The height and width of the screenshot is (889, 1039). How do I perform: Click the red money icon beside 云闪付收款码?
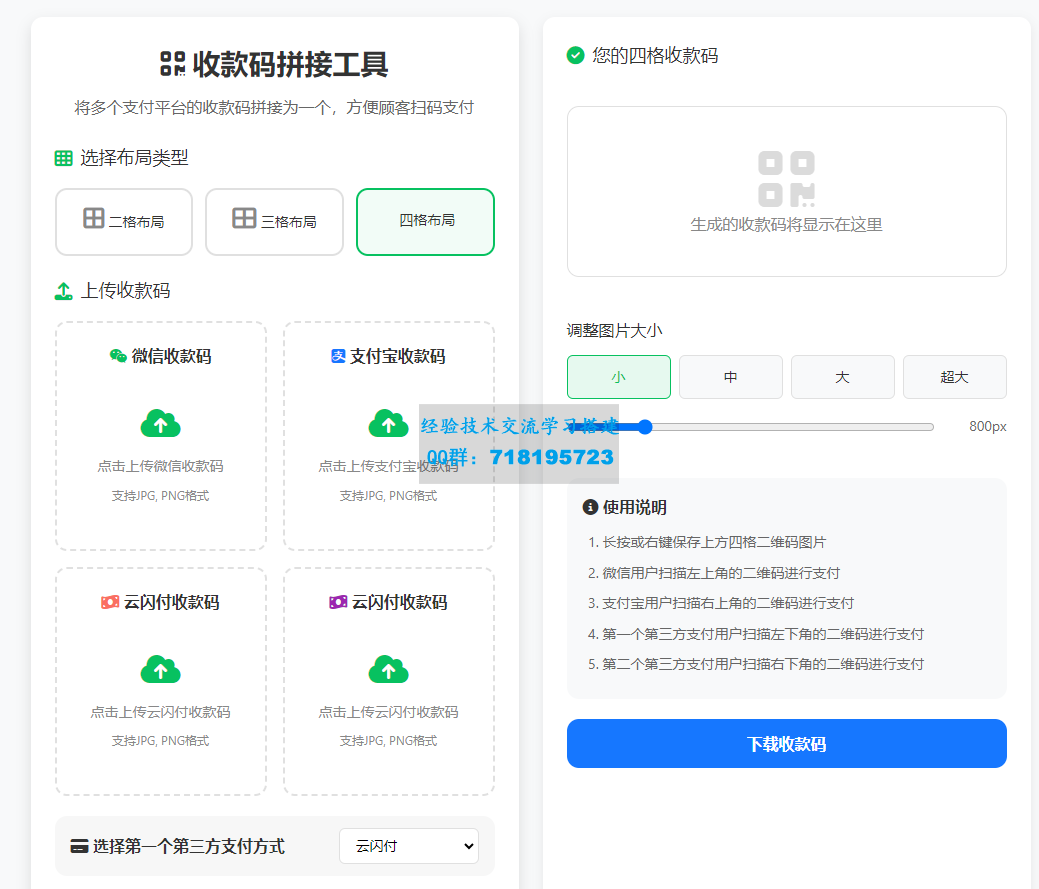[110, 602]
